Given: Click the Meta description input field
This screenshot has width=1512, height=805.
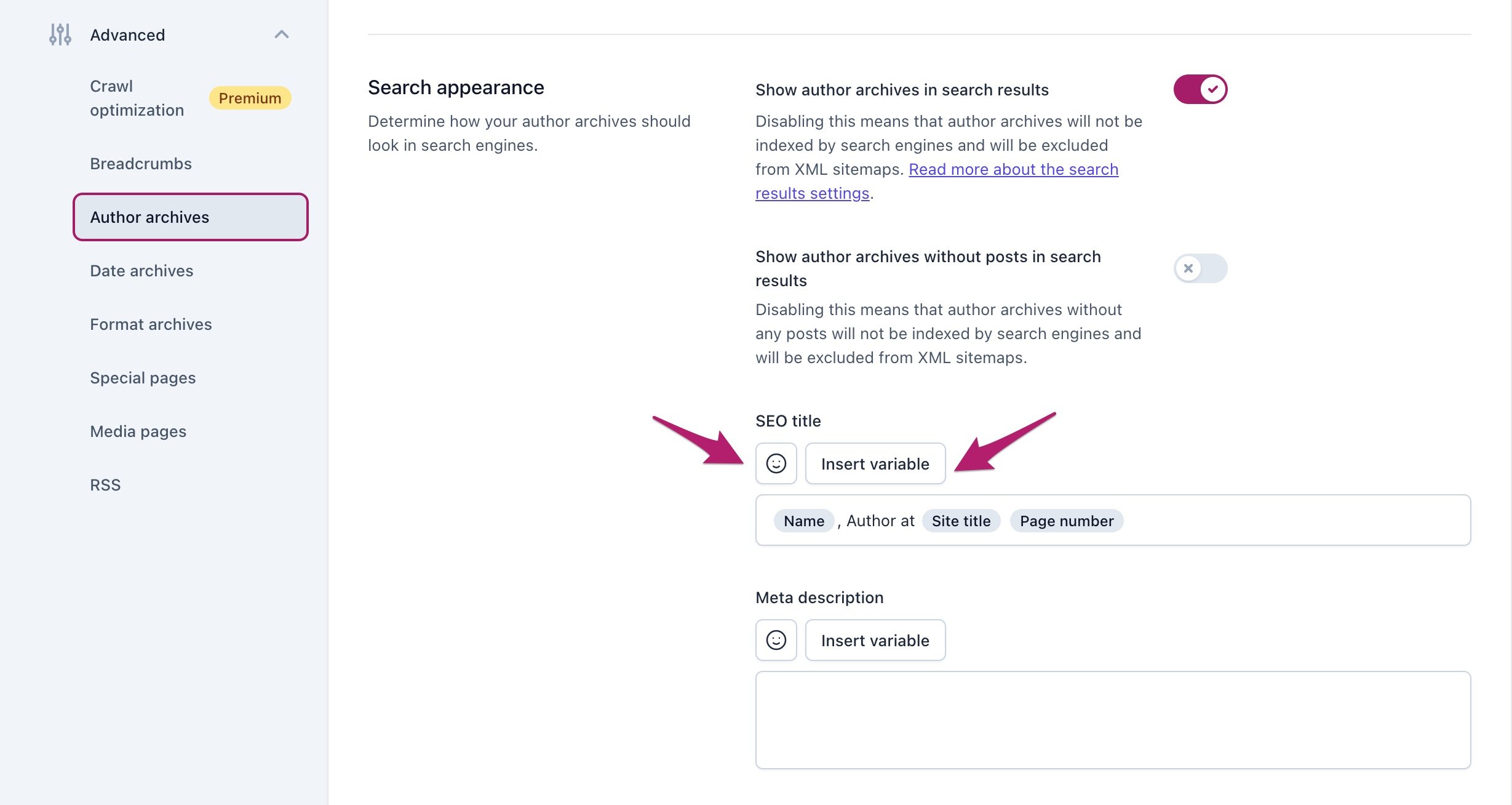Looking at the screenshot, I should [x=1112, y=720].
